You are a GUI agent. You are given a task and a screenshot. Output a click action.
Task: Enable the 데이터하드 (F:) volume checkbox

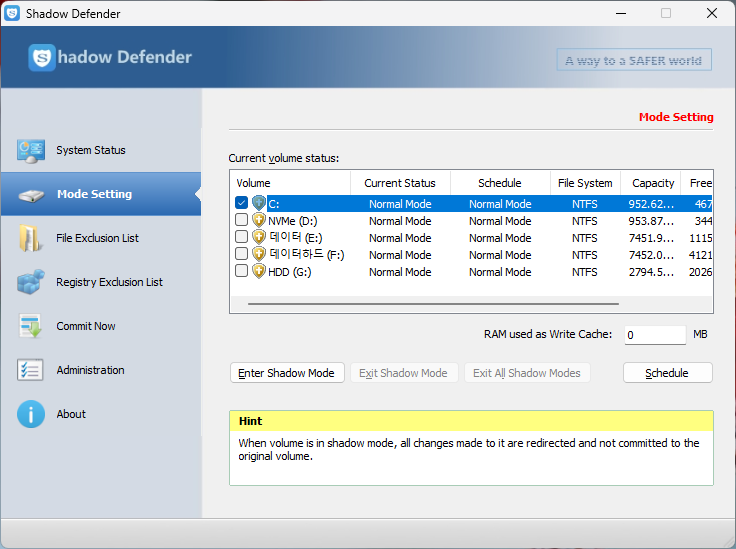tap(241, 255)
